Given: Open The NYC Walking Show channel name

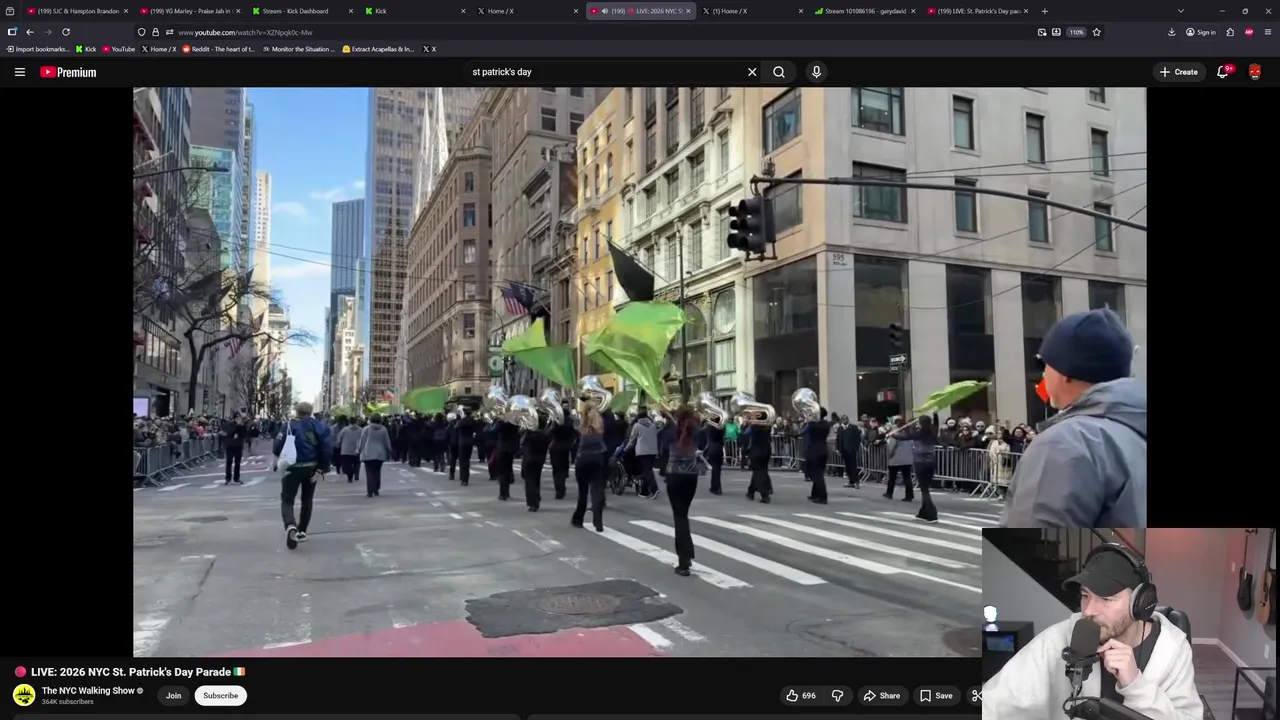Looking at the screenshot, I should (88, 691).
